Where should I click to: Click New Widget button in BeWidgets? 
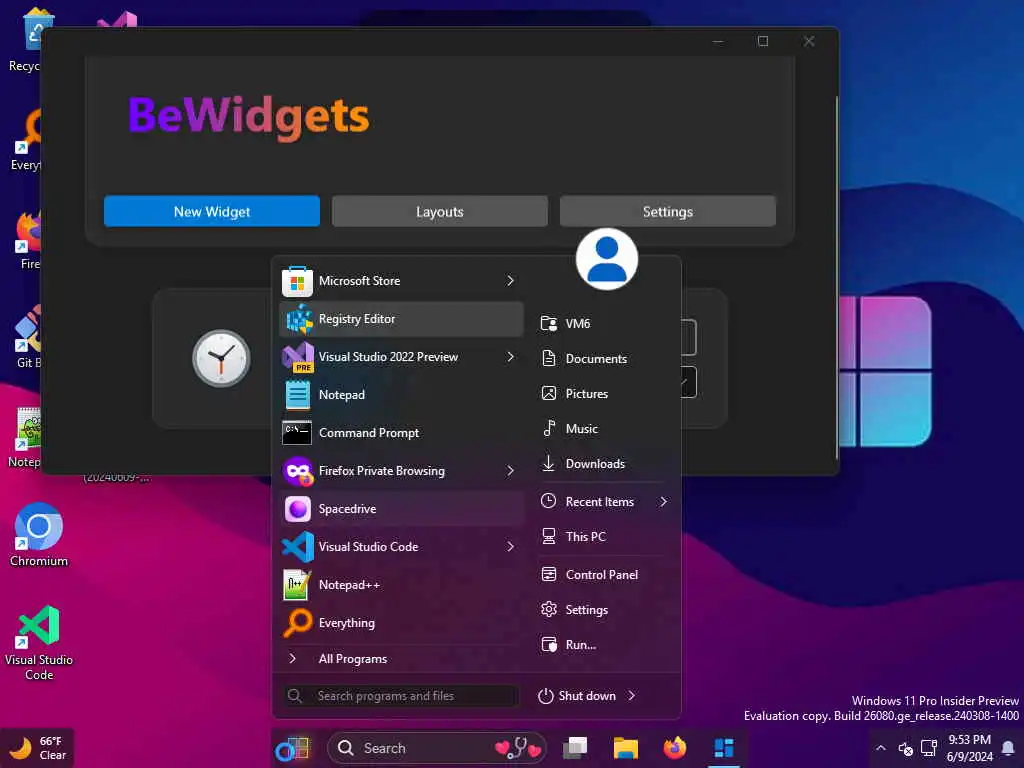pyautogui.click(x=212, y=212)
